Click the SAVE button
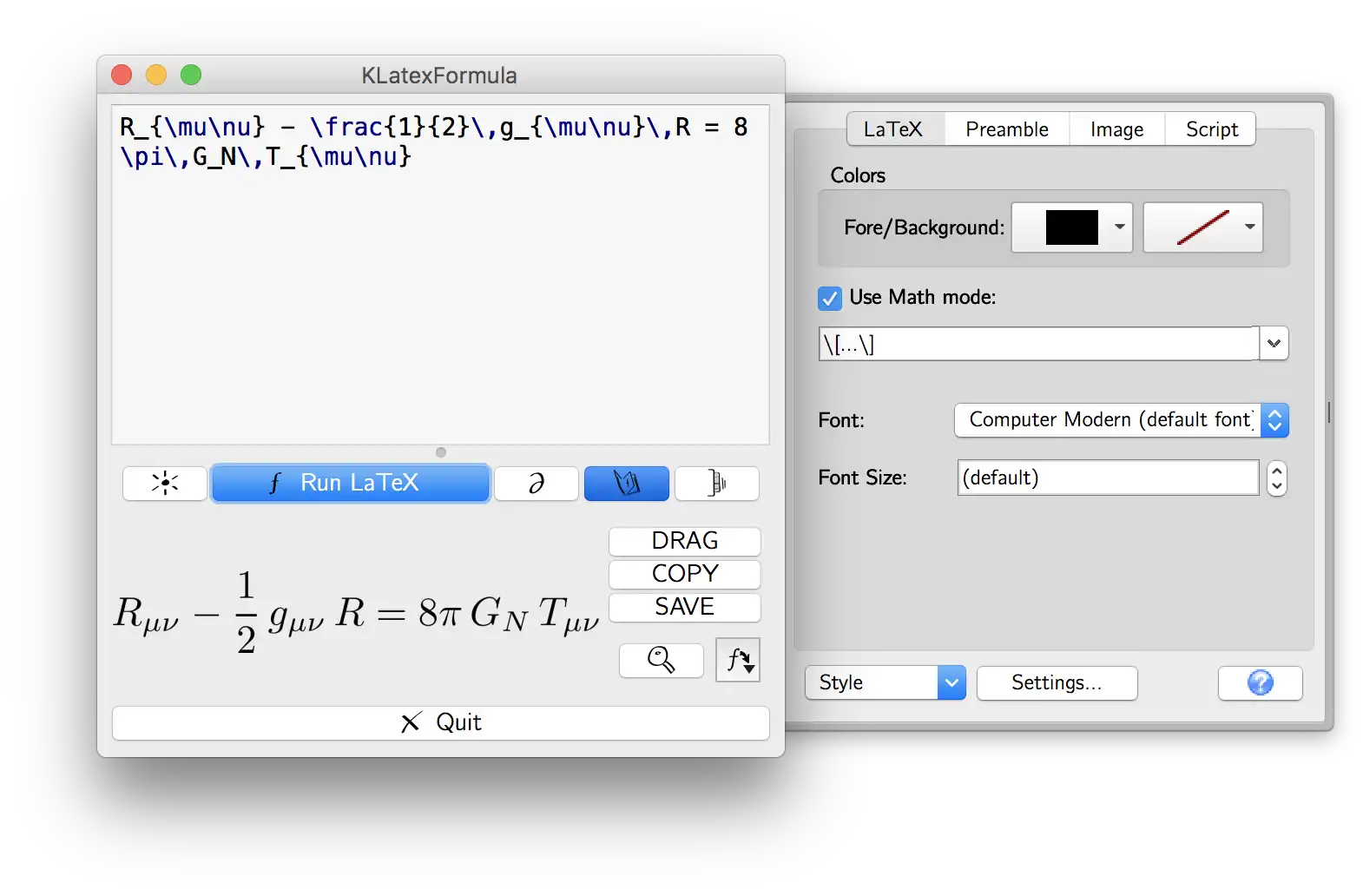The image size is (1363, 896). (685, 607)
